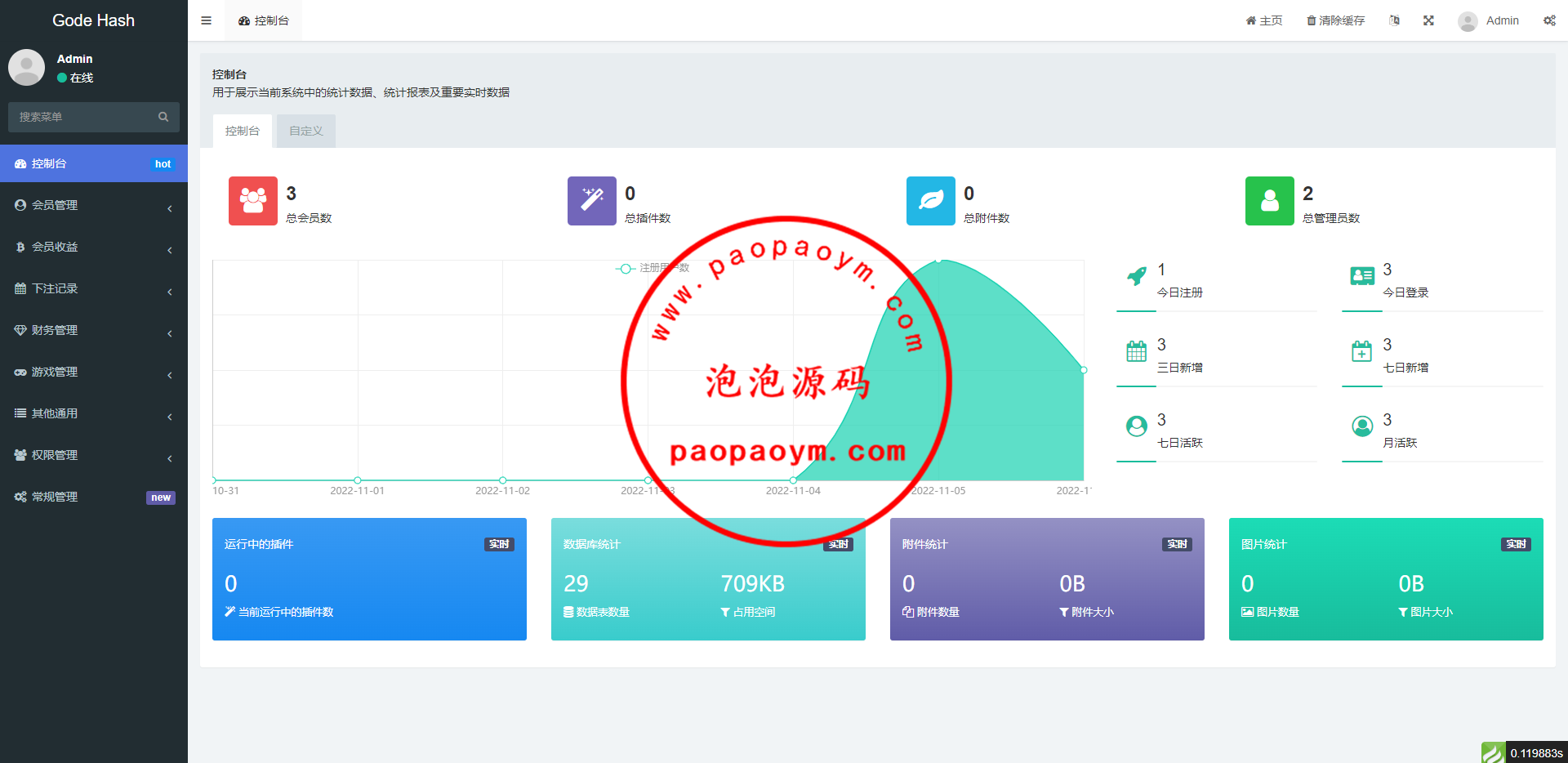This screenshot has width=1568, height=763.
Task: Click the 今日登录 ID card icon
Action: click(1362, 276)
